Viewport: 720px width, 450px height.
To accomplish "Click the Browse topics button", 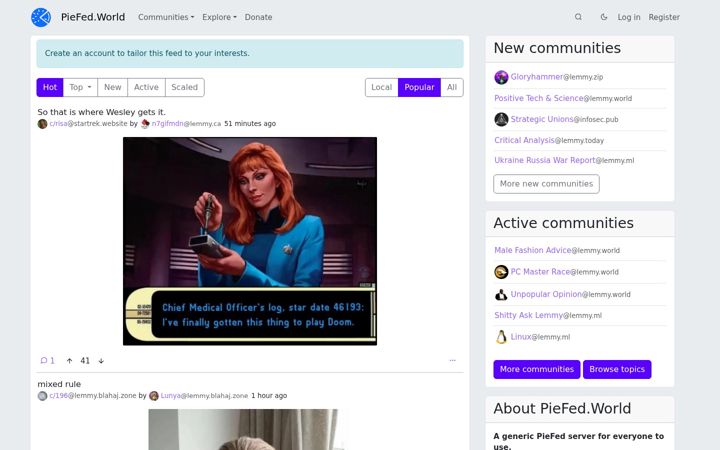I will coord(617,370).
